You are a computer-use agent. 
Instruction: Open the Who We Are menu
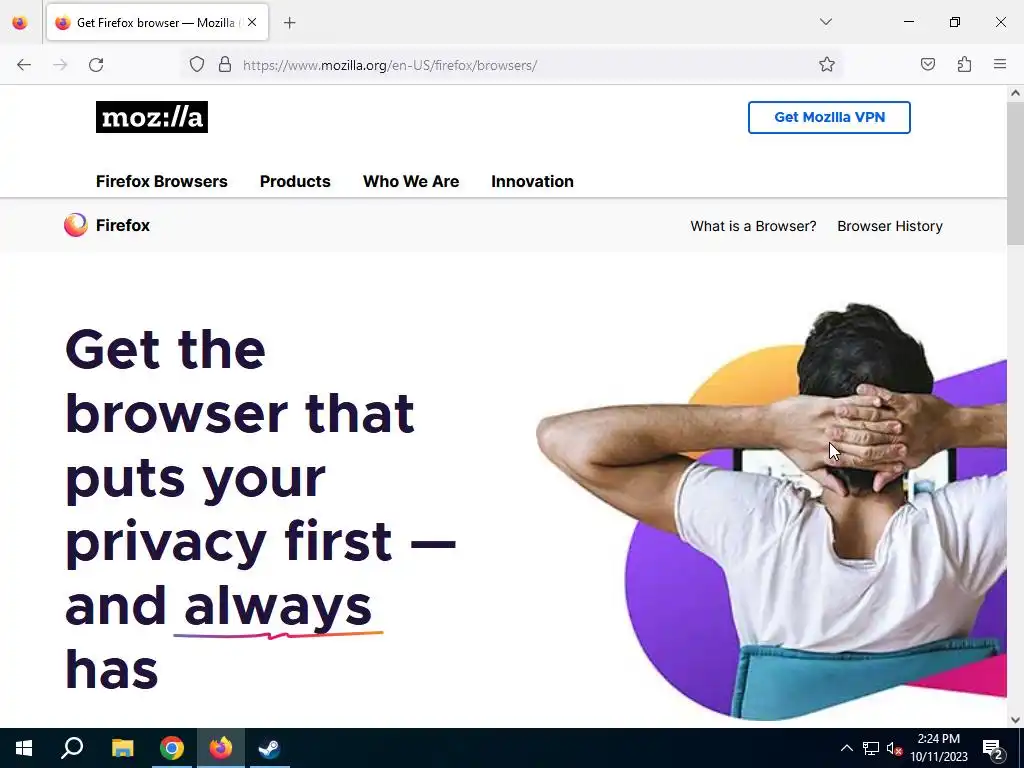pyautogui.click(x=411, y=182)
